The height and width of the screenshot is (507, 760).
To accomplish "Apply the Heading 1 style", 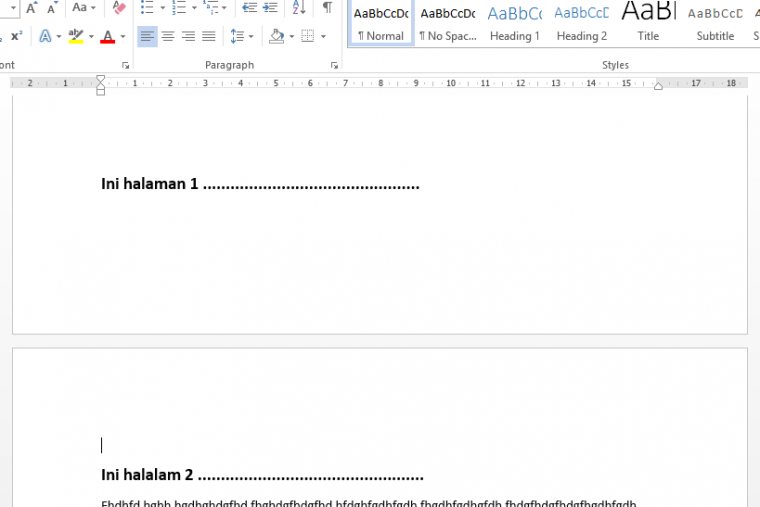I will pos(514,23).
